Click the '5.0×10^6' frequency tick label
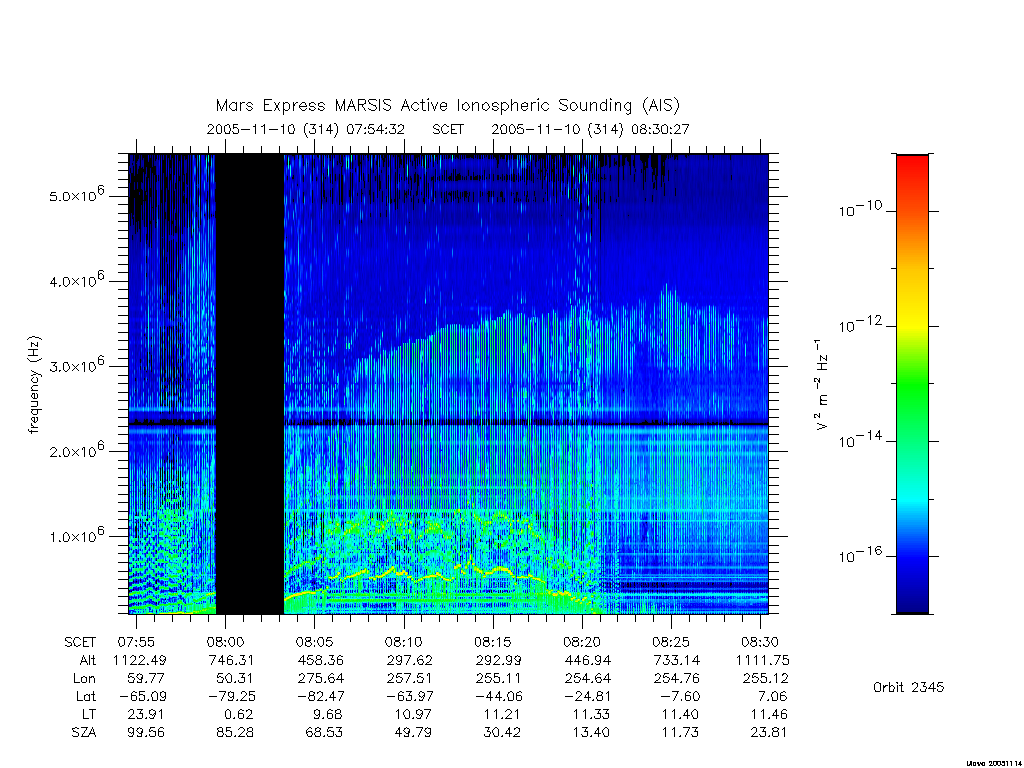1024x768 pixels. tap(76, 195)
